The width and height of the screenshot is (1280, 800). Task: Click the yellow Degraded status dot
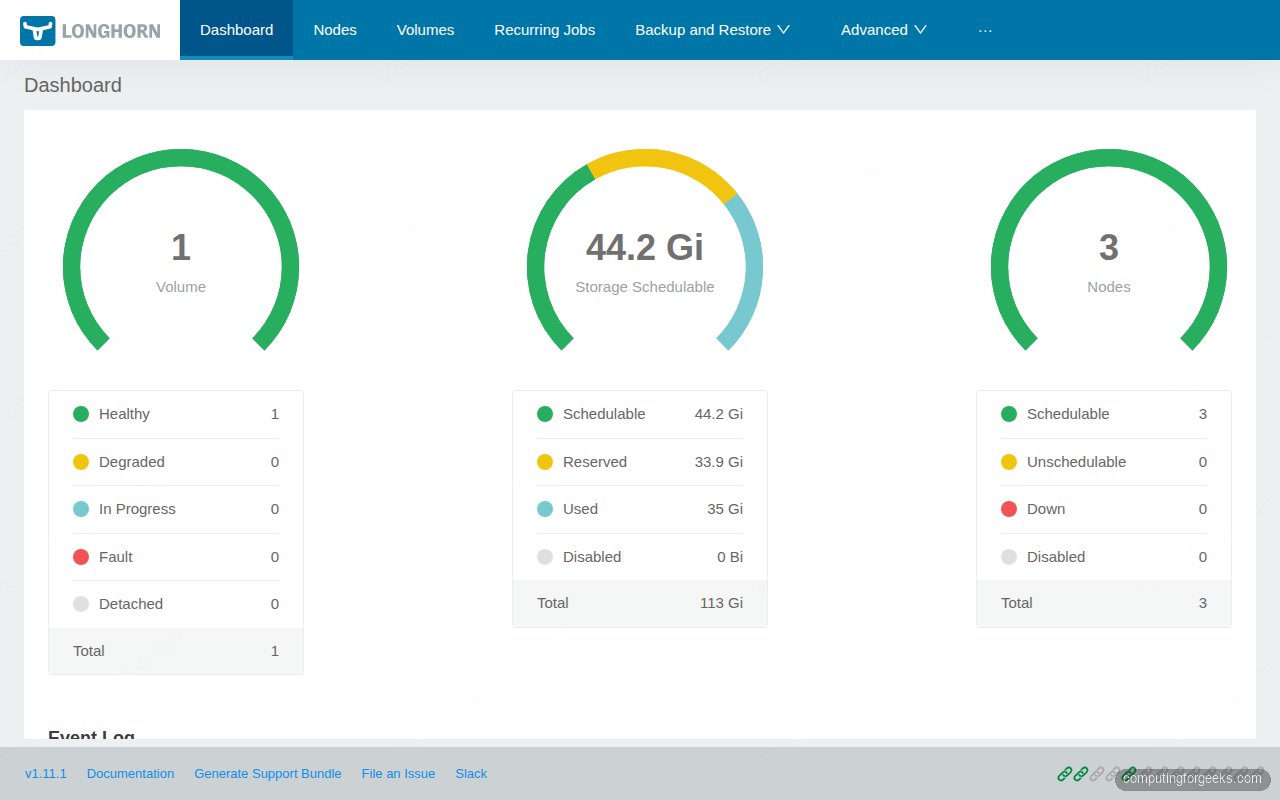[81, 461]
